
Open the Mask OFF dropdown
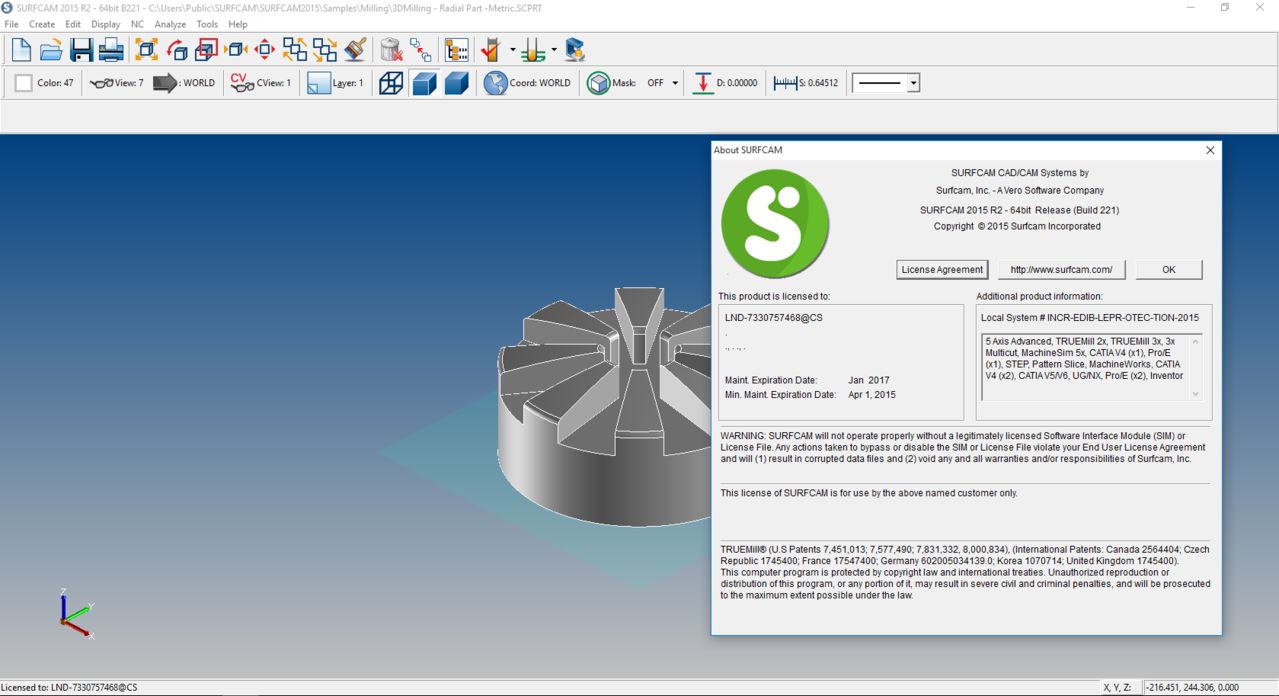(x=675, y=83)
